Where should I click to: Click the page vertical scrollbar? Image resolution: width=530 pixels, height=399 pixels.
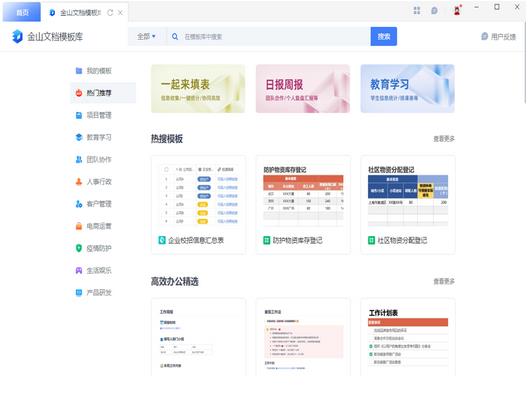click(x=525, y=63)
